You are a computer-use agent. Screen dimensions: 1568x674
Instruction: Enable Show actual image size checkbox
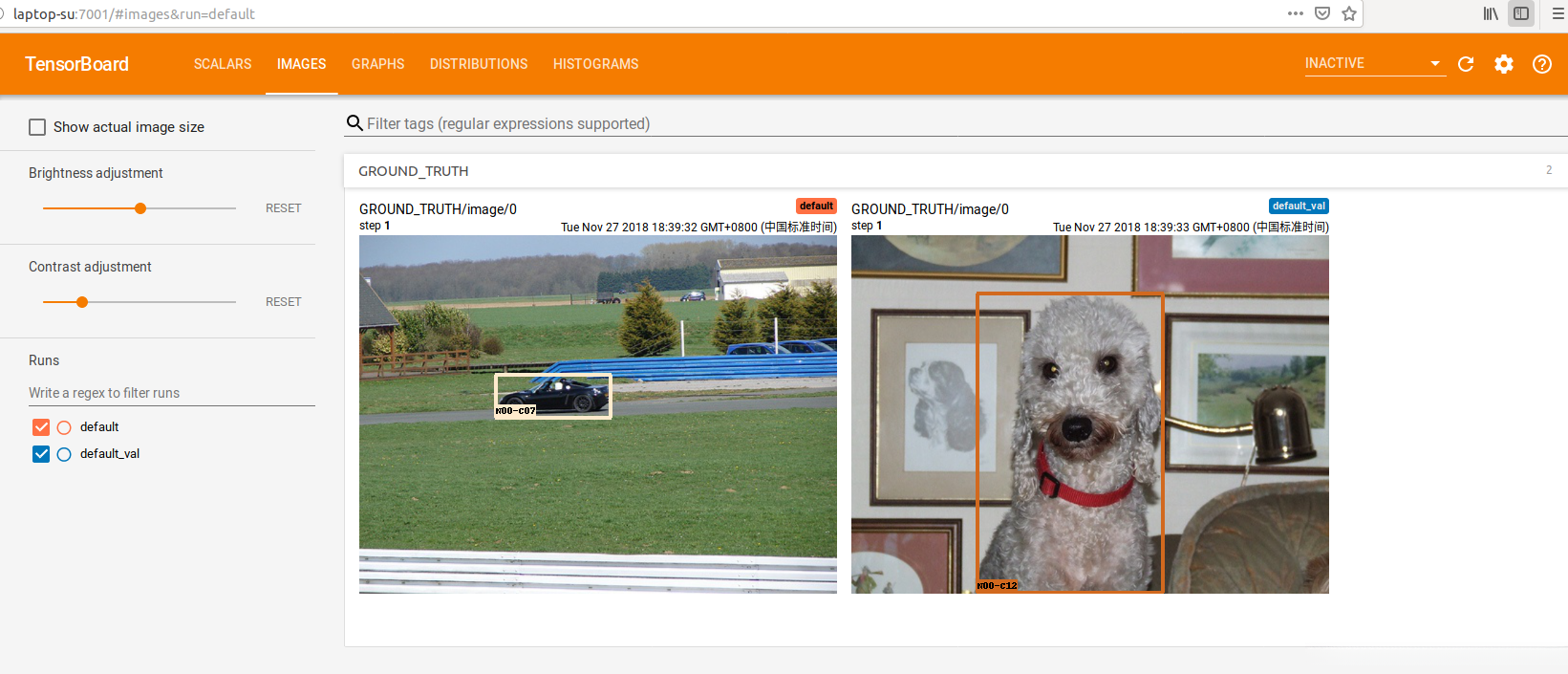[x=37, y=127]
